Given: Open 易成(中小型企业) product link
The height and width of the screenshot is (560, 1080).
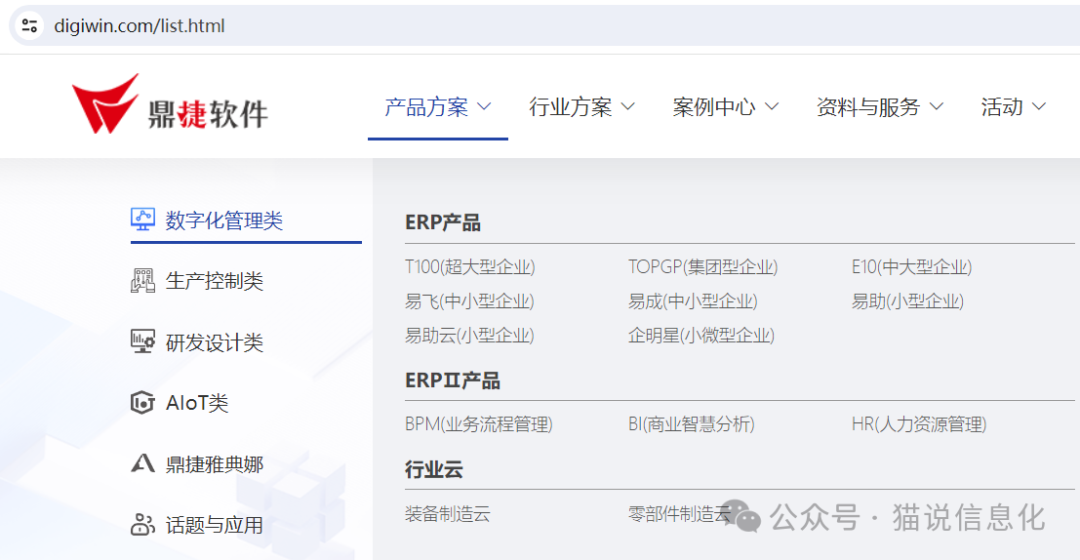Looking at the screenshot, I should click(692, 302).
